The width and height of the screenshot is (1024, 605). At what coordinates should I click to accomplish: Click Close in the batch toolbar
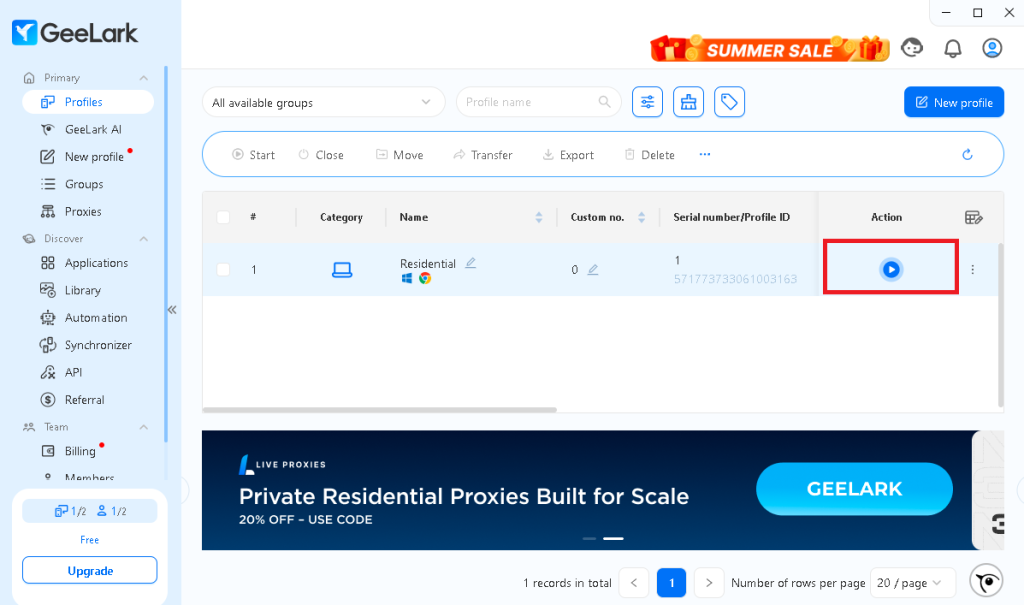click(321, 155)
